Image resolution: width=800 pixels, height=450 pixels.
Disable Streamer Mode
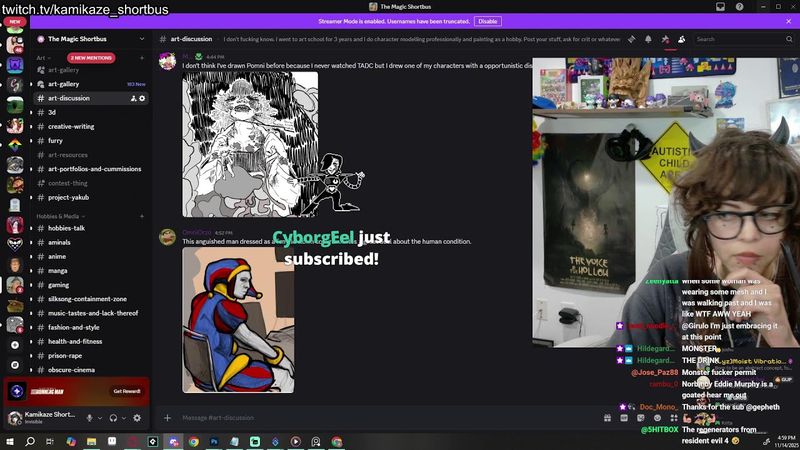coord(487,20)
